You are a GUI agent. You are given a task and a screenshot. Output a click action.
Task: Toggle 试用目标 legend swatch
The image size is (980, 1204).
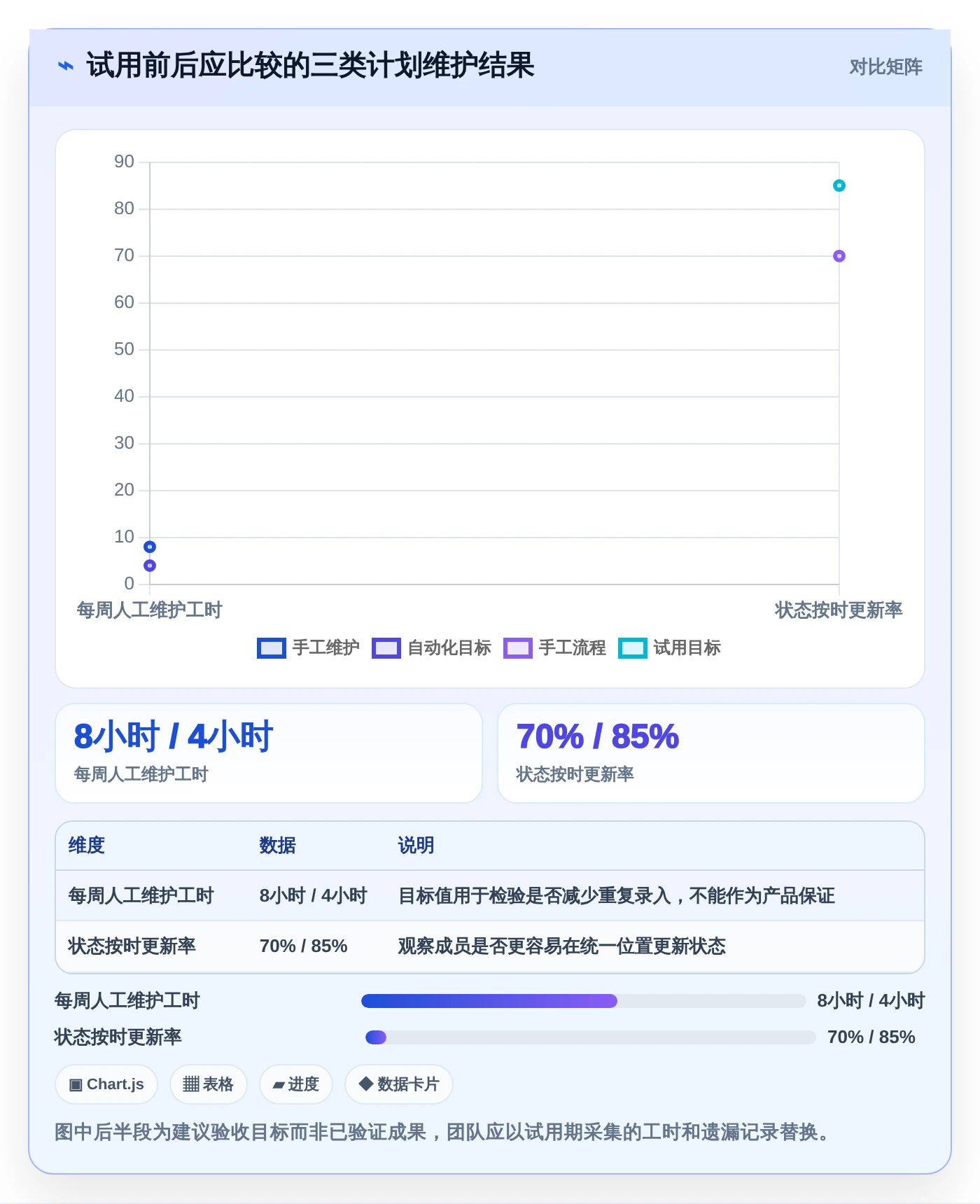tap(632, 648)
